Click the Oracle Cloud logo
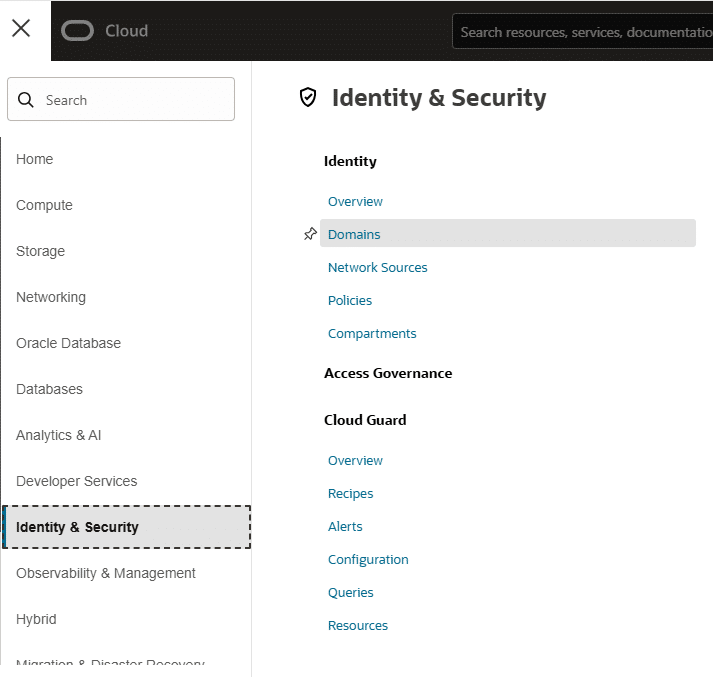The height and width of the screenshot is (677, 713). 77,31
